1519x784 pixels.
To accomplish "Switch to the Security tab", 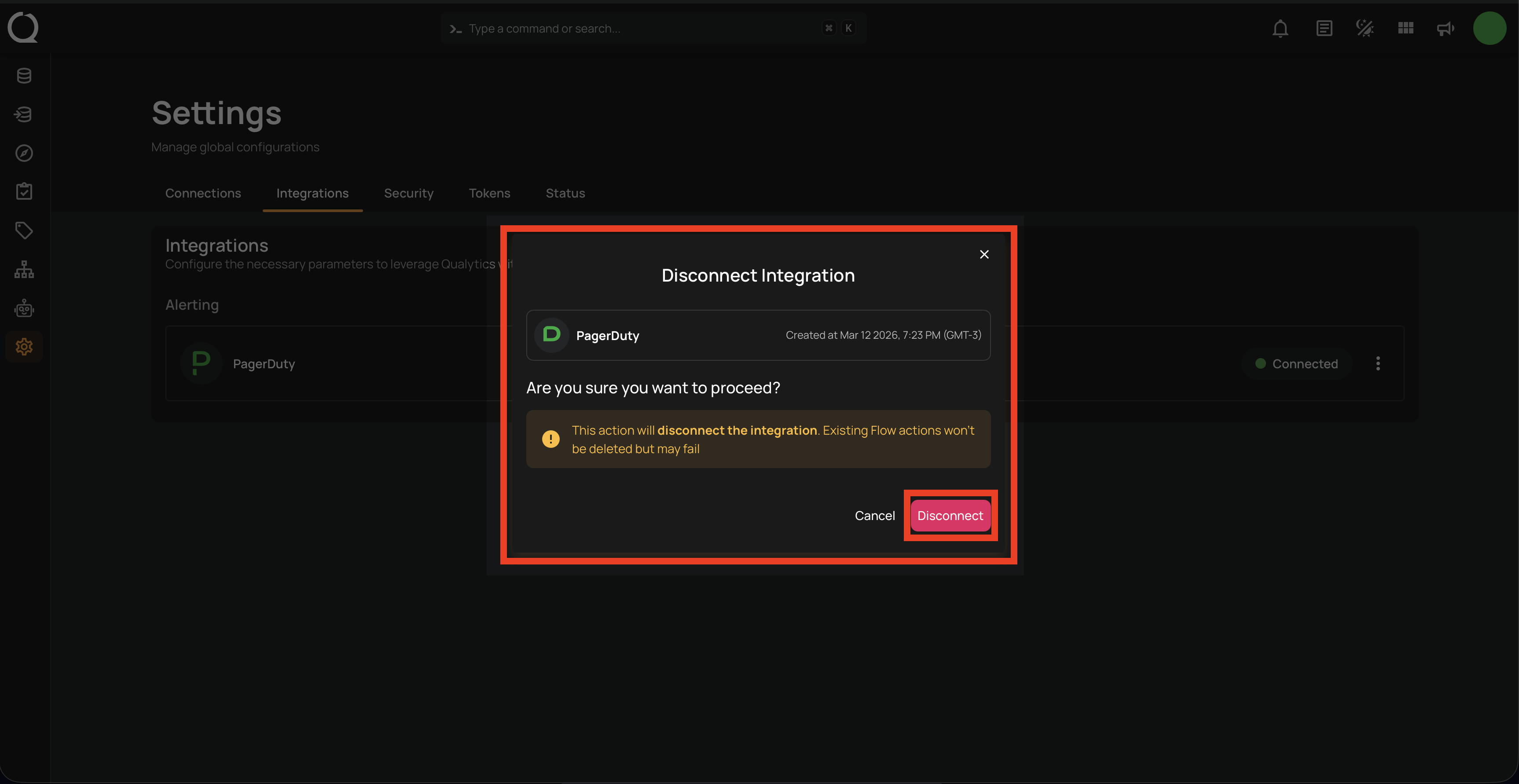I will point(409,193).
